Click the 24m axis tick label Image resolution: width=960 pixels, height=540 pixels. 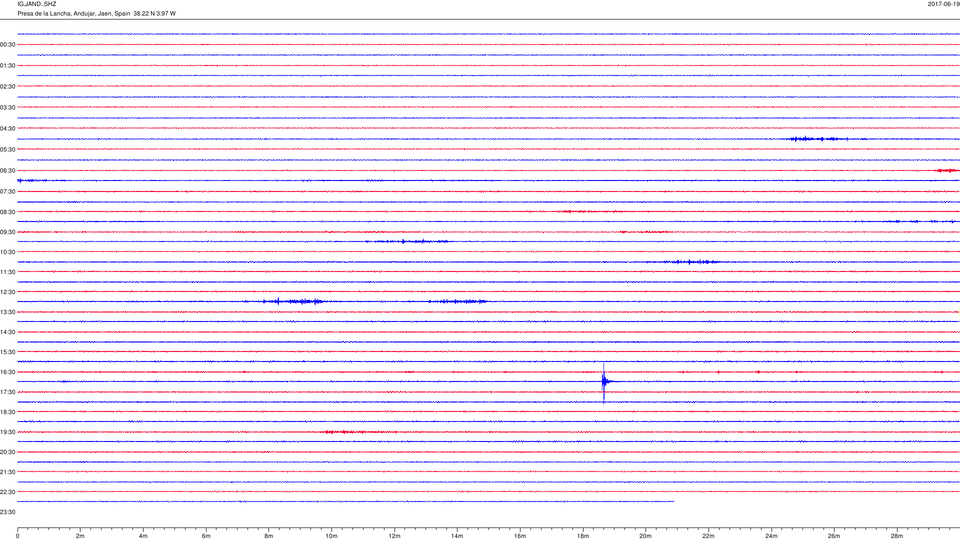(x=771, y=536)
